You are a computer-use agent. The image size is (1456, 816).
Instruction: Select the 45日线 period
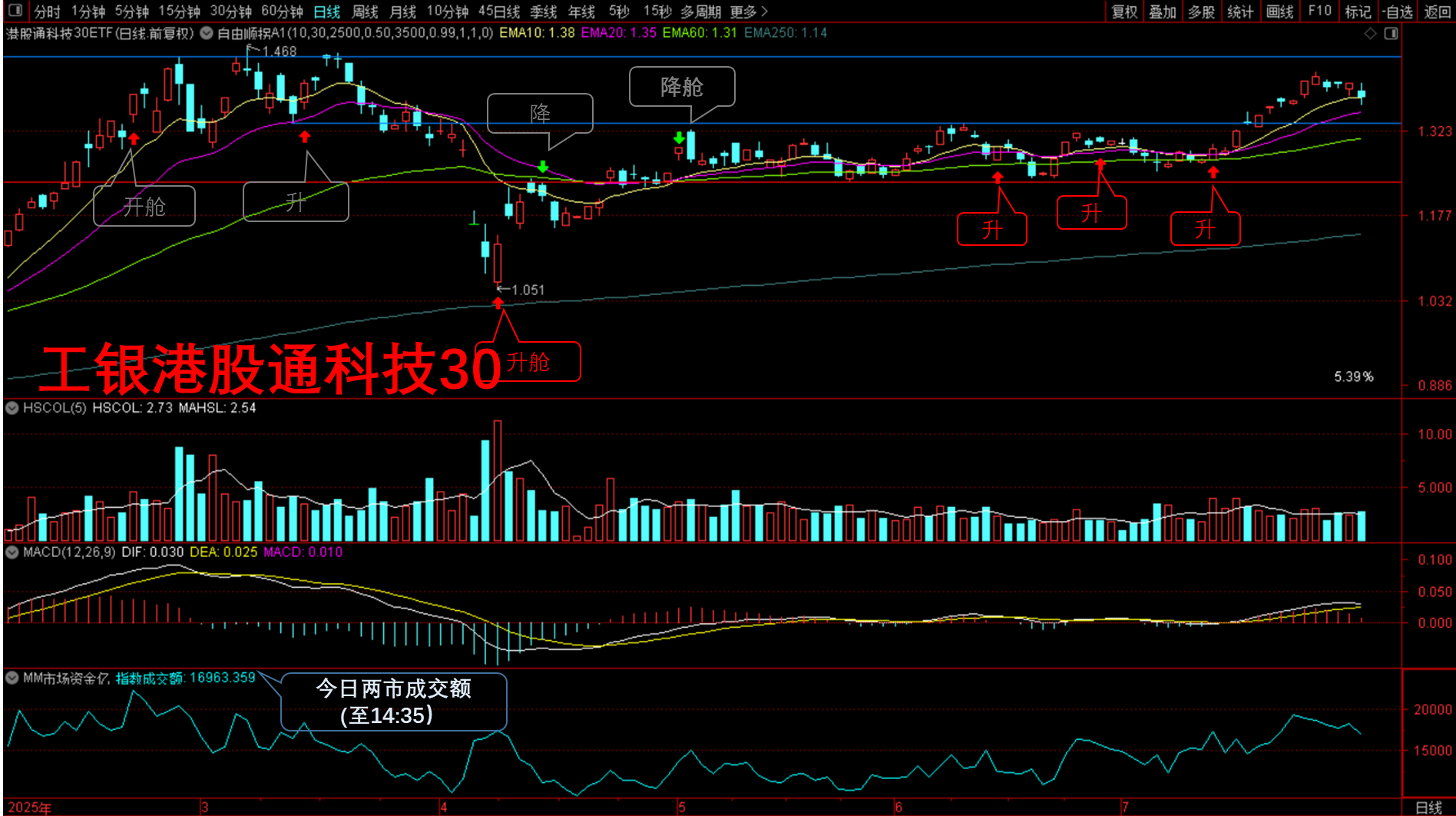click(x=499, y=12)
